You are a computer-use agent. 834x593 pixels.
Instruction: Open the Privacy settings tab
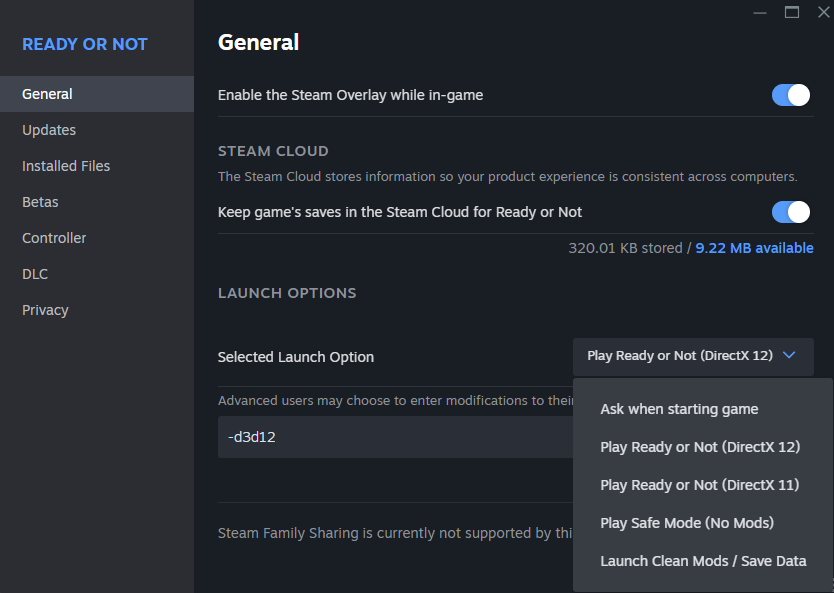tap(45, 310)
